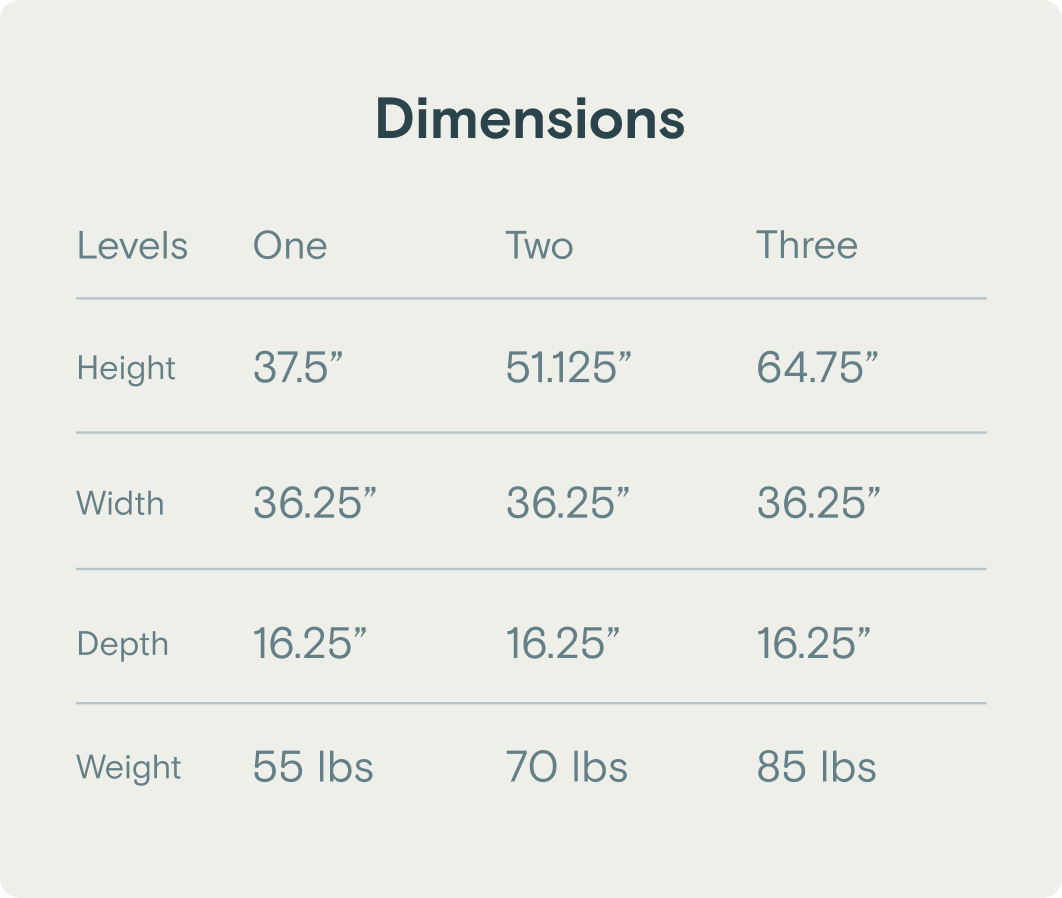
Task: Click the width value for level One
Action: (x=314, y=503)
